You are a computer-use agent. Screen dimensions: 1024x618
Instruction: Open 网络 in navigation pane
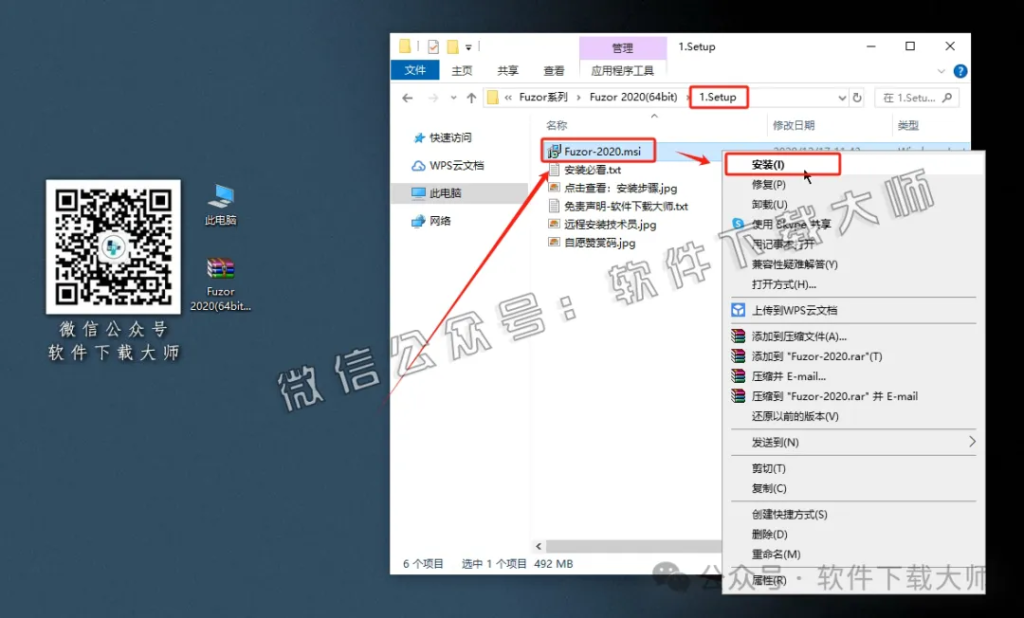431,221
